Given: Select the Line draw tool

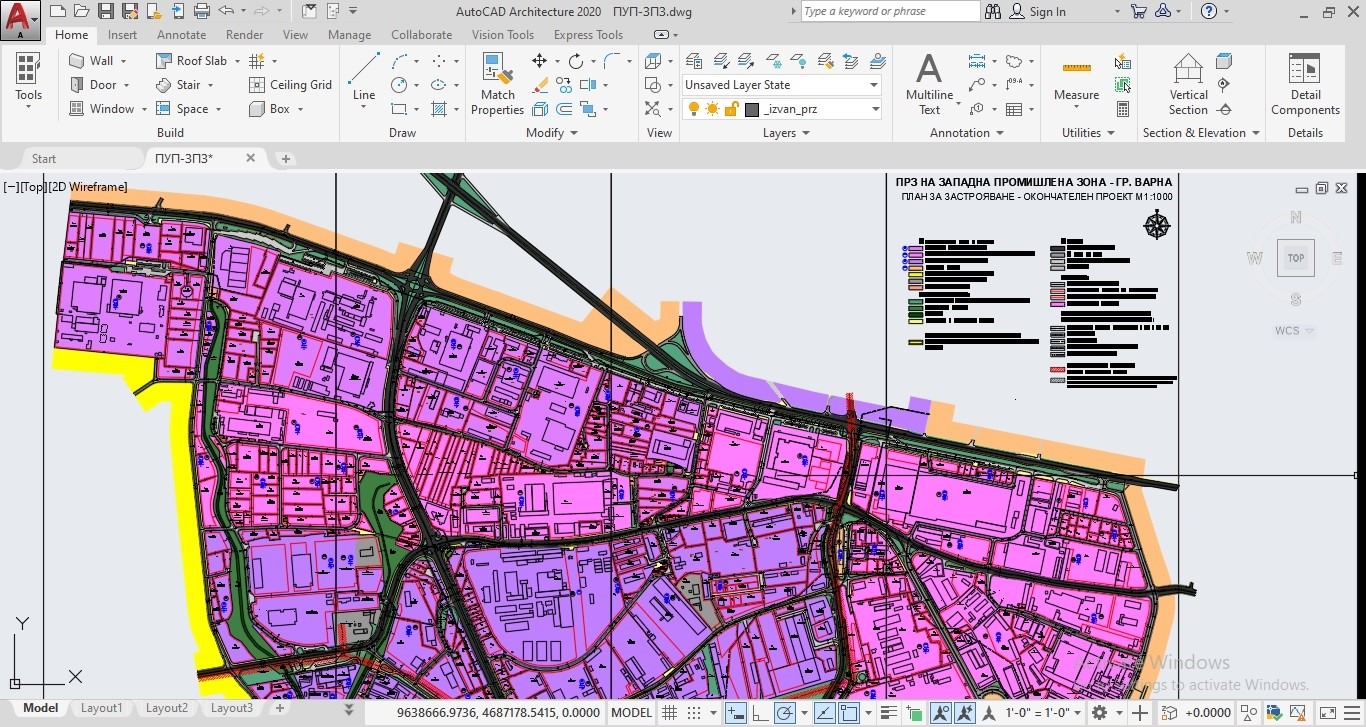Looking at the screenshot, I should [x=364, y=78].
